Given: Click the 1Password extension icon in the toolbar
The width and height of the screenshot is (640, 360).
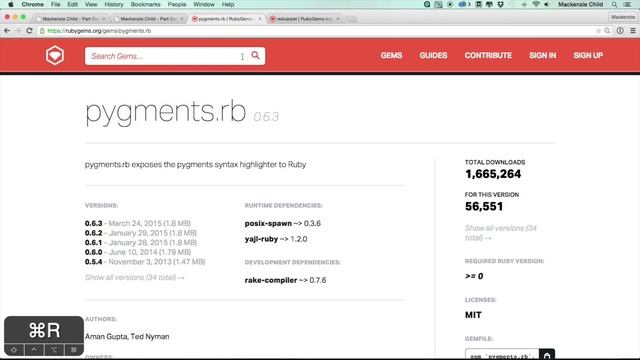Looking at the screenshot, I should 620,31.
